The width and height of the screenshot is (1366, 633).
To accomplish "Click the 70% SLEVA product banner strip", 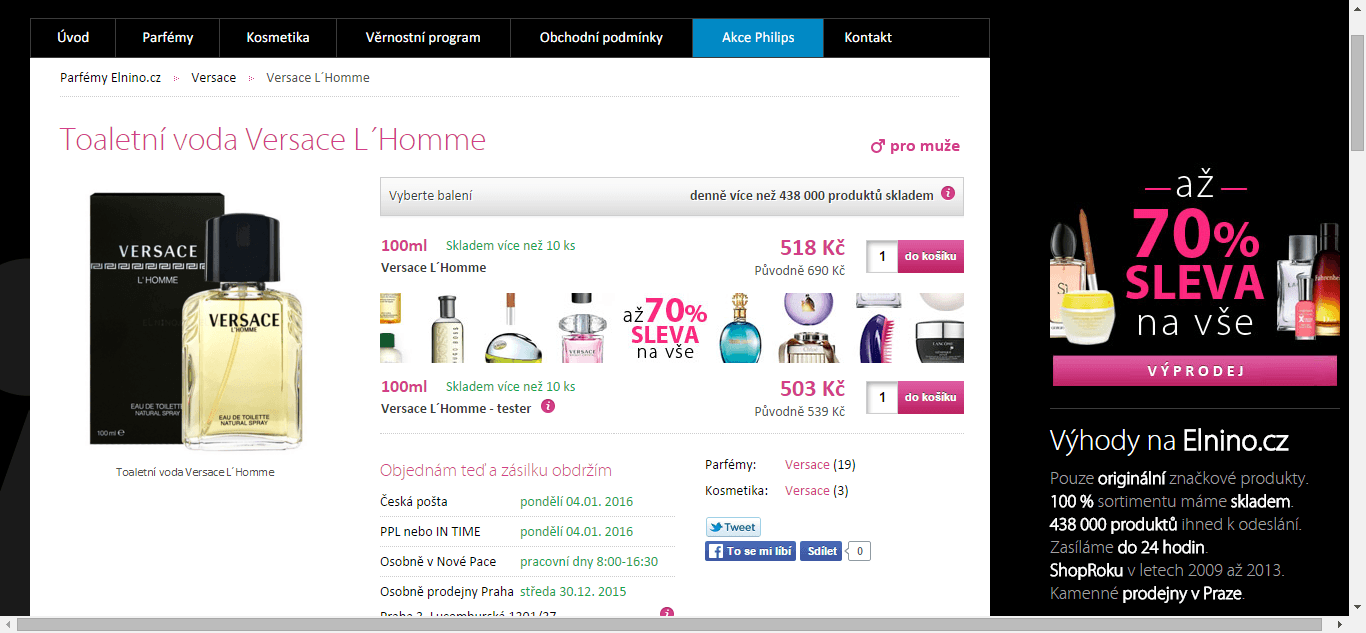I will click(x=671, y=328).
